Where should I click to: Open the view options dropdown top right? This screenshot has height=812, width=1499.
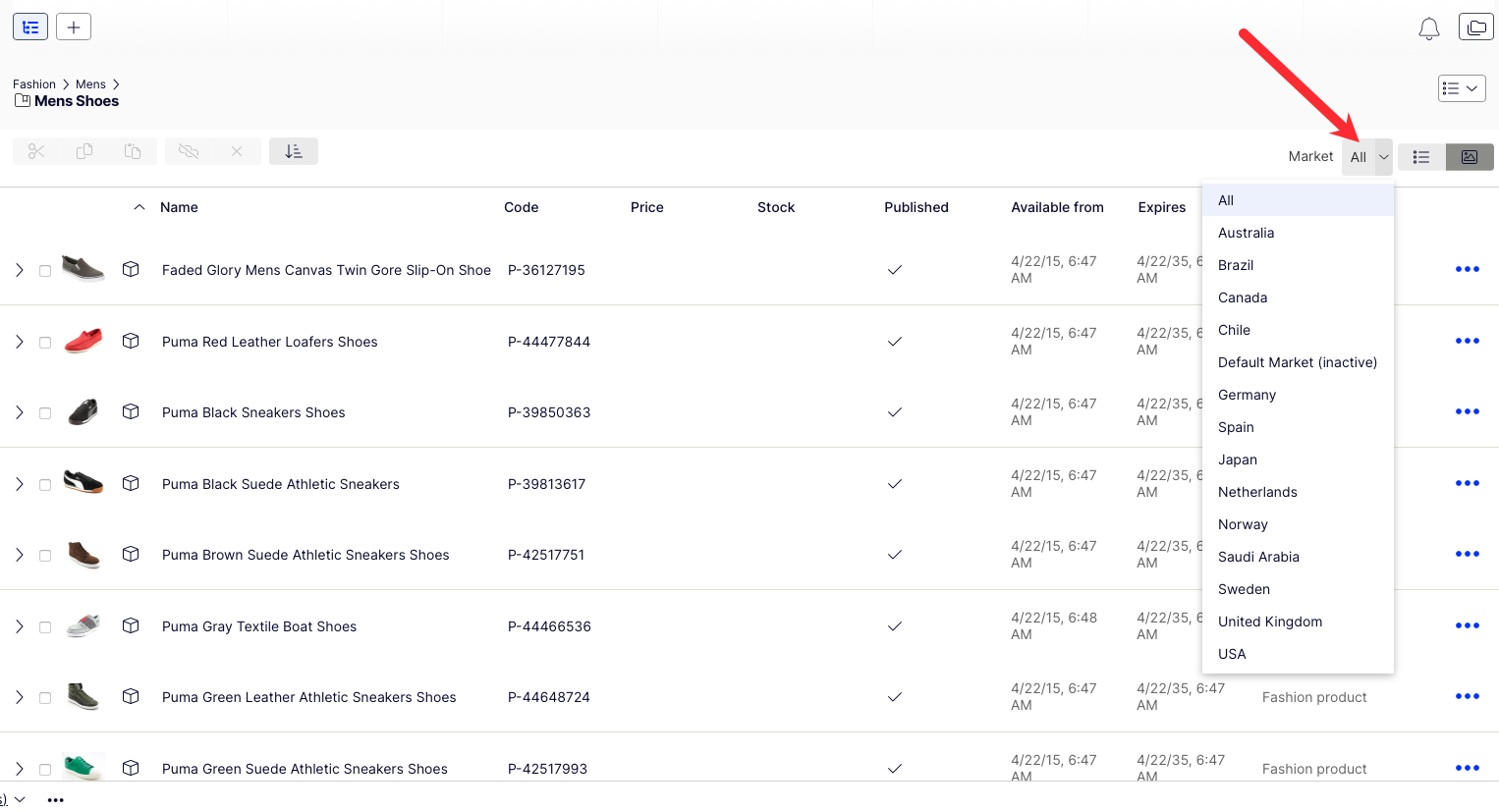pos(1462,88)
